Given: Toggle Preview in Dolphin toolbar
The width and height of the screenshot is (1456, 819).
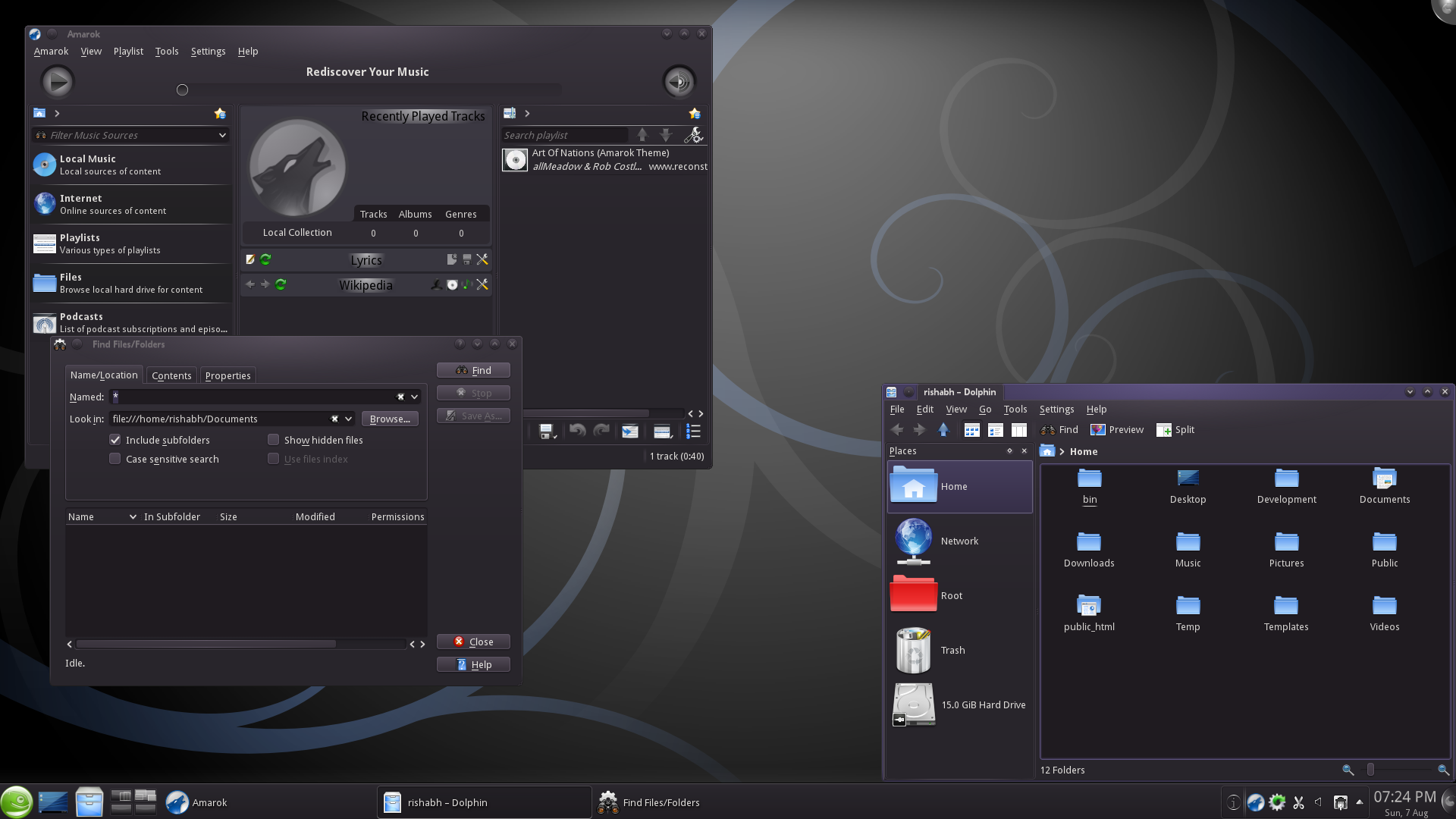Looking at the screenshot, I should tap(1117, 430).
